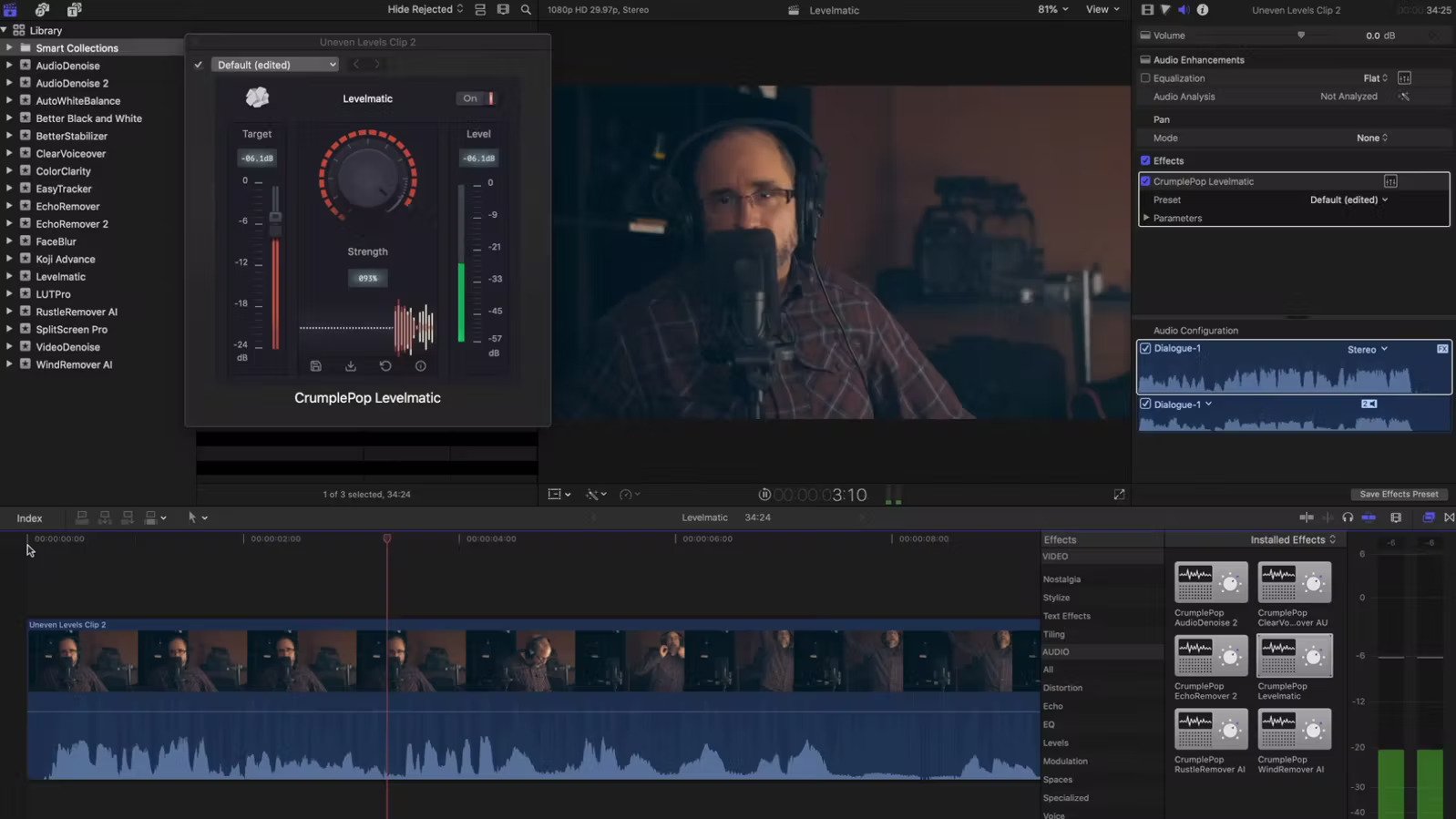Open the Libraries sidebar icon

coord(10,10)
